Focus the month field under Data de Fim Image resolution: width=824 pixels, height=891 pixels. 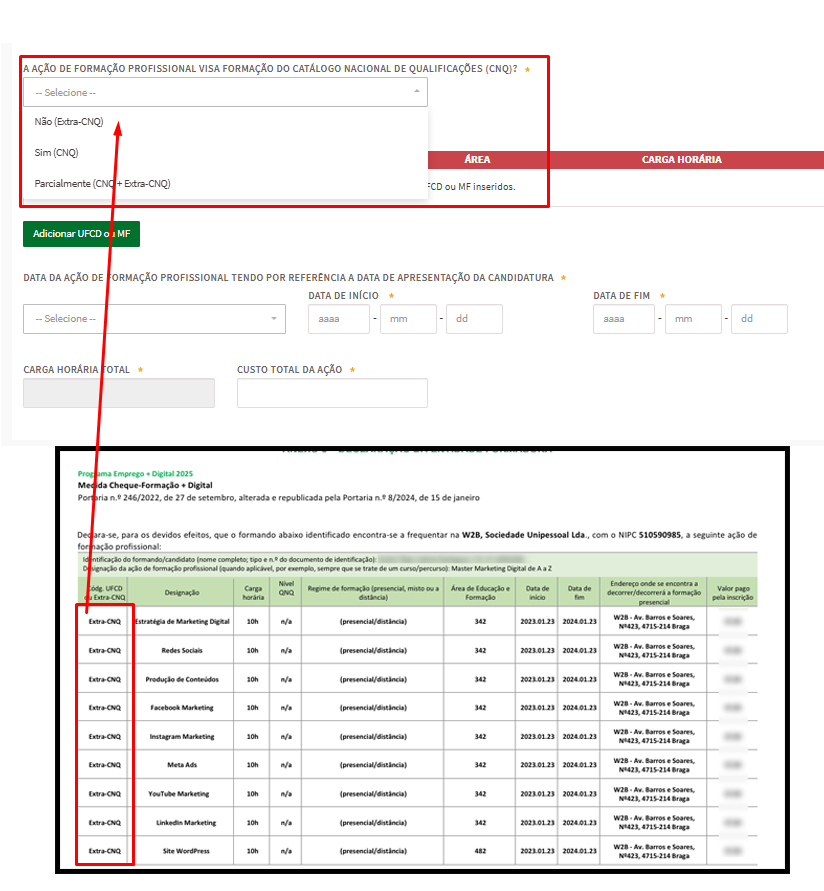[x=692, y=319]
